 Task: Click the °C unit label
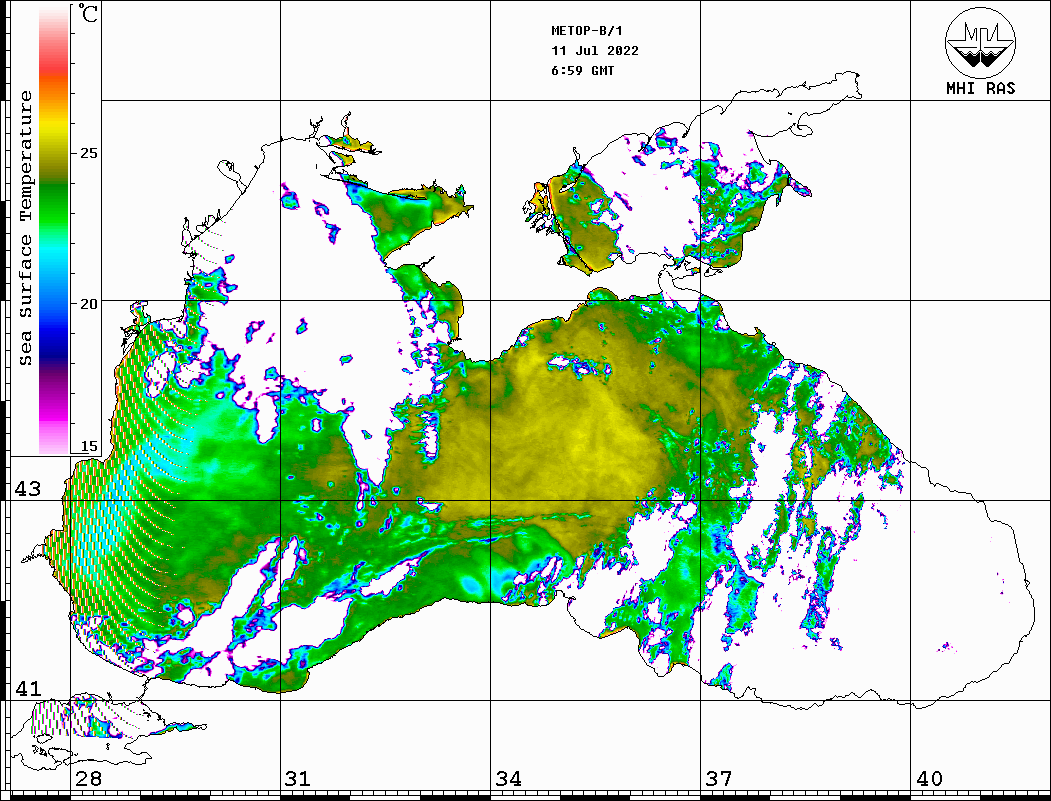click(88, 13)
